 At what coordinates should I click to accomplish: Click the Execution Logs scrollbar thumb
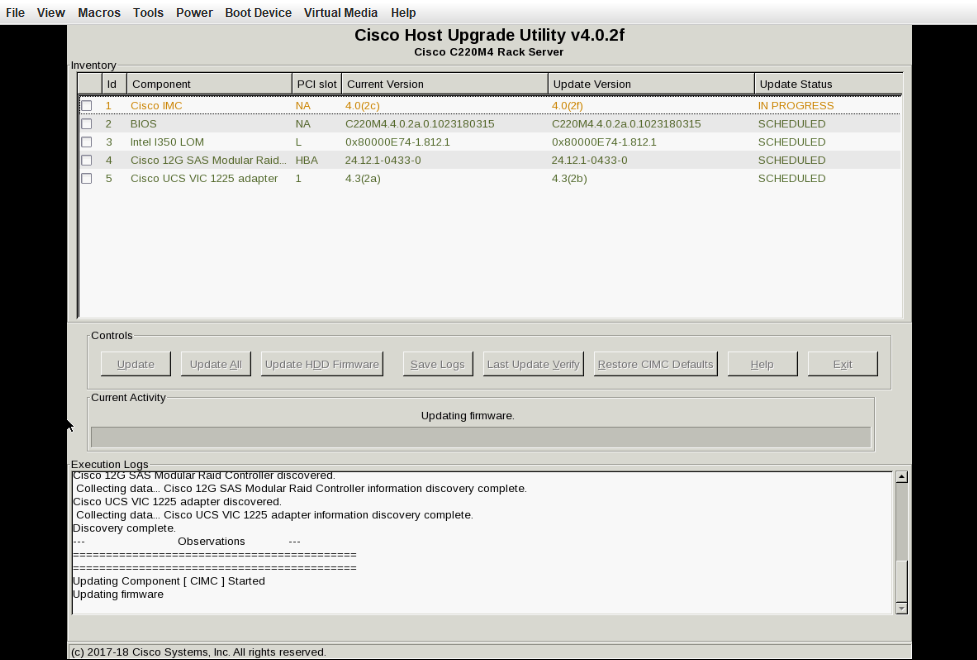(x=901, y=581)
